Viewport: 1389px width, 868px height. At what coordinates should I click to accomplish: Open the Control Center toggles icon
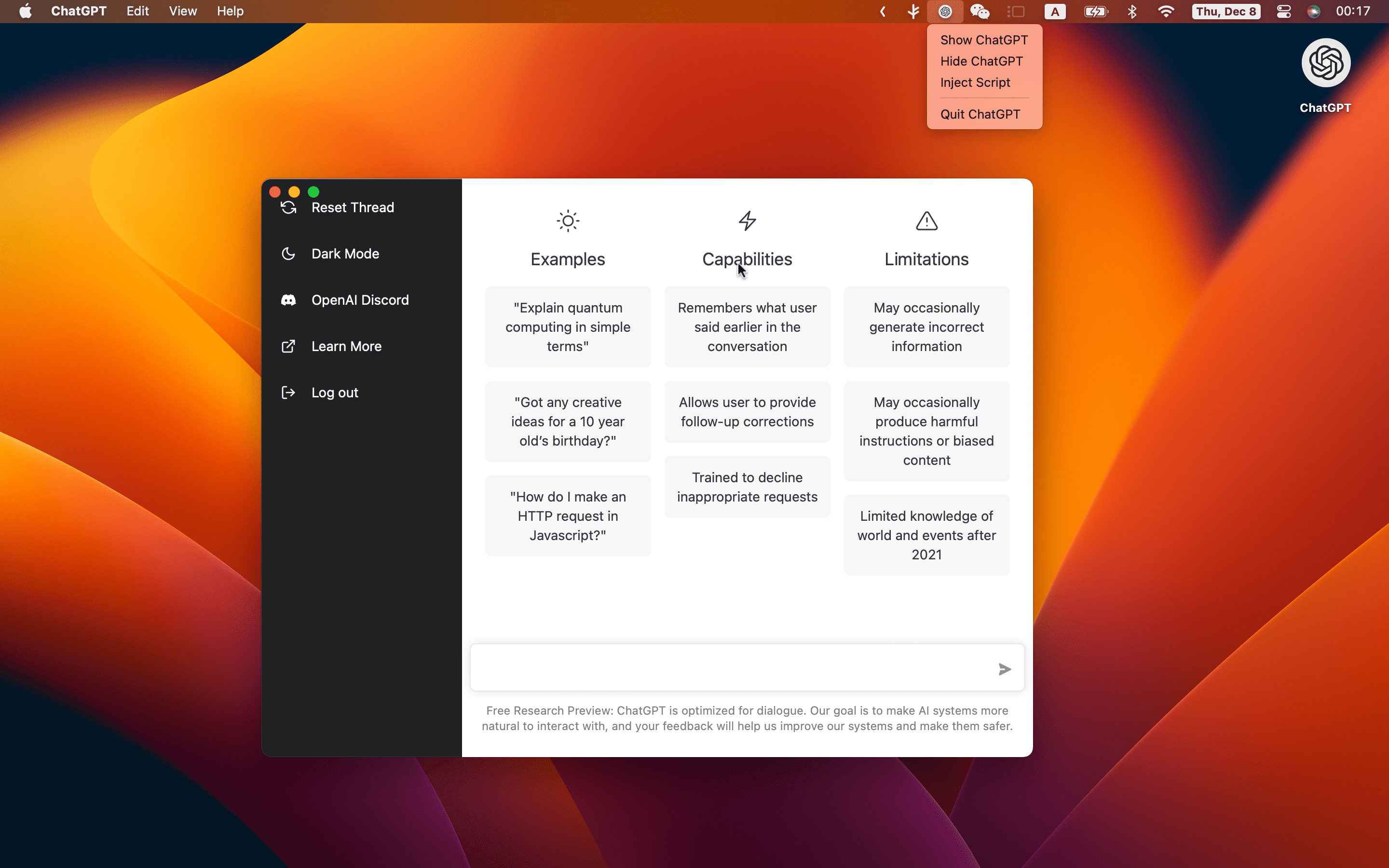pos(1283,12)
